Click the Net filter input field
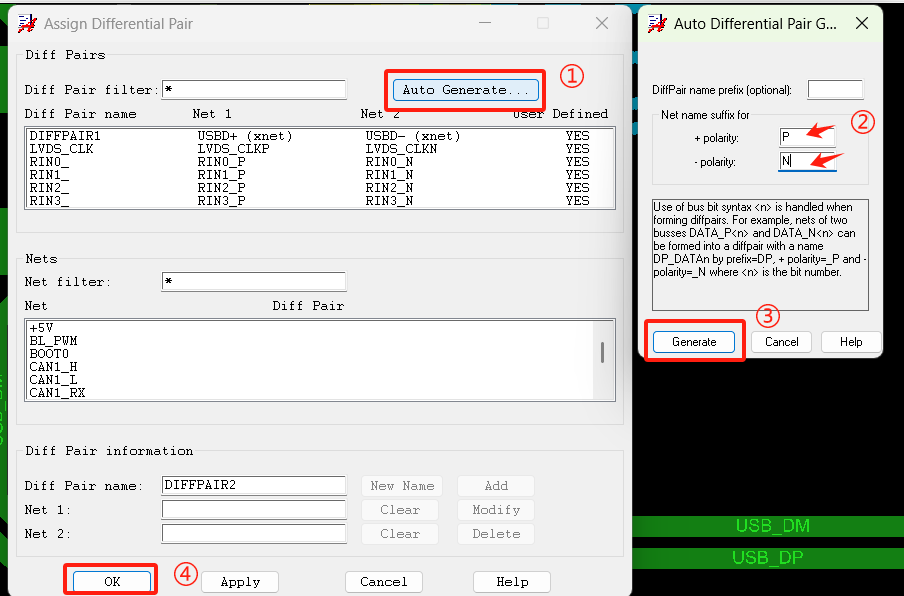The height and width of the screenshot is (596, 904). (254, 281)
